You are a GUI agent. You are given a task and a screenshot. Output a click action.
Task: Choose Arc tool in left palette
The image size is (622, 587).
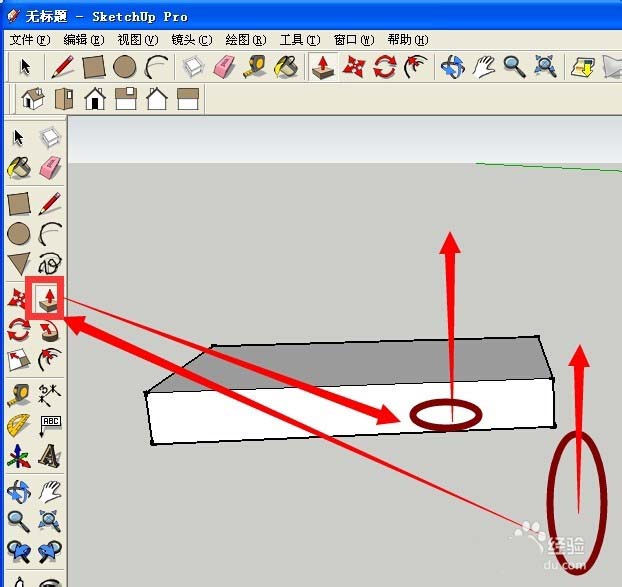coord(50,233)
